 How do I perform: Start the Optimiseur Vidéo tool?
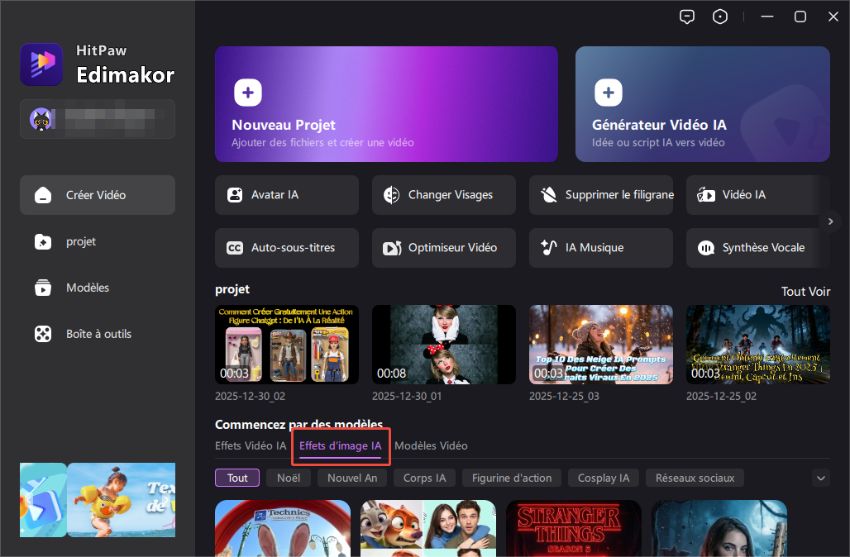(x=444, y=247)
